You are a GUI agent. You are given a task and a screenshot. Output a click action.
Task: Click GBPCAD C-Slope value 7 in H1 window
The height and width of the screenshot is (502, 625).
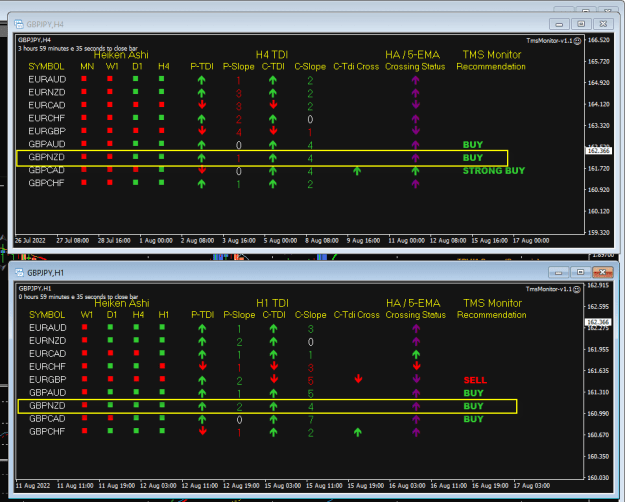pos(311,419)
